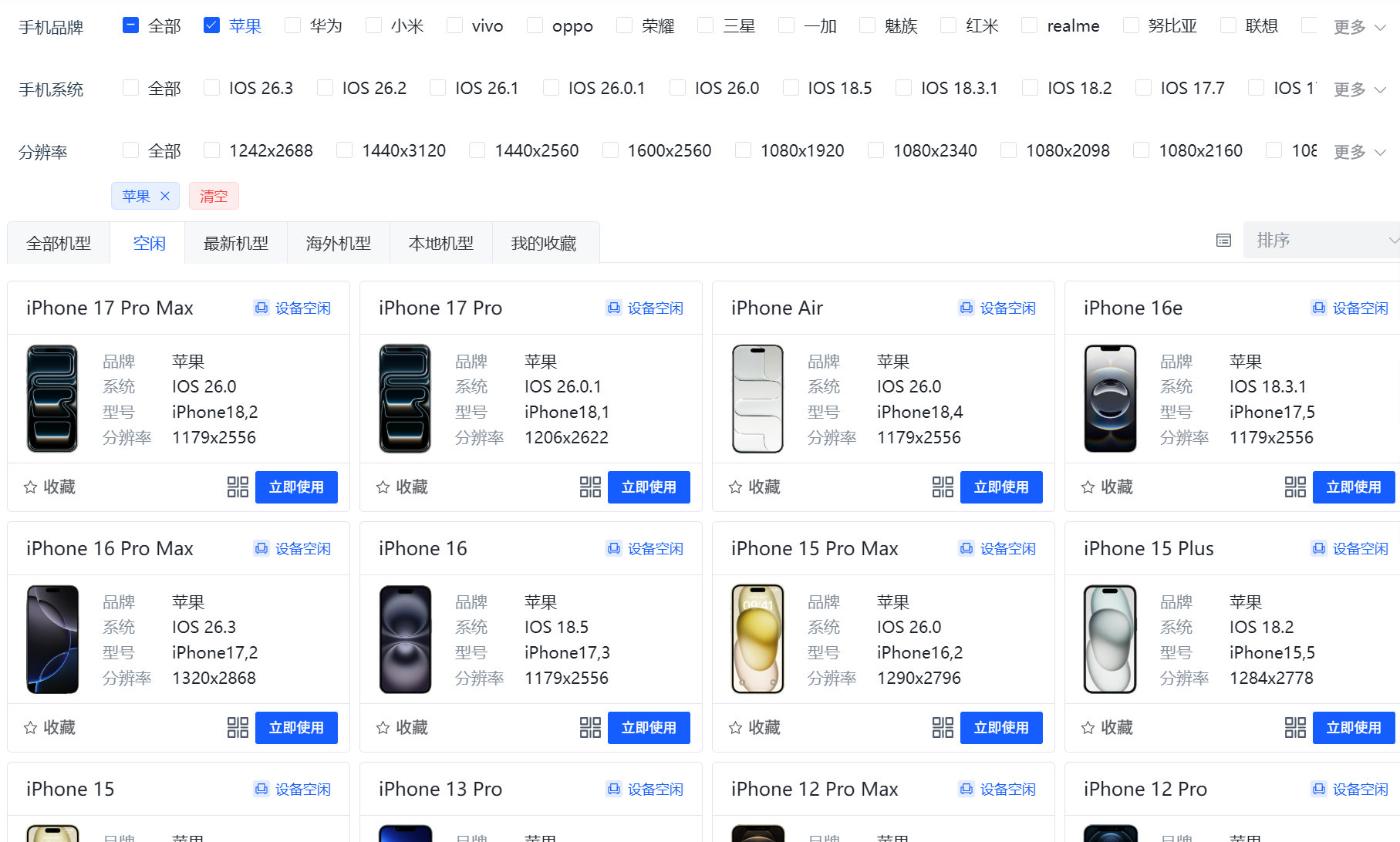This screenshot has height=842, width=1400.
Task: Open QR code for iPhone 15 Plus
Action: tap(1295, 728)
